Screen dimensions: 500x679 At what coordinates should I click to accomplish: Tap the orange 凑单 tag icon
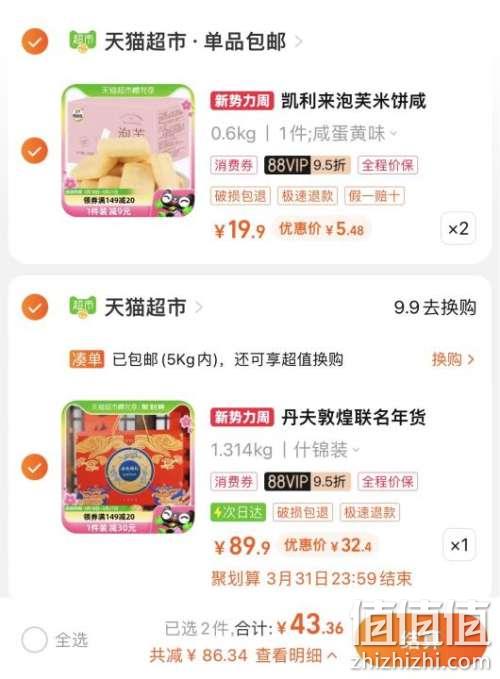tap(87, 359)
